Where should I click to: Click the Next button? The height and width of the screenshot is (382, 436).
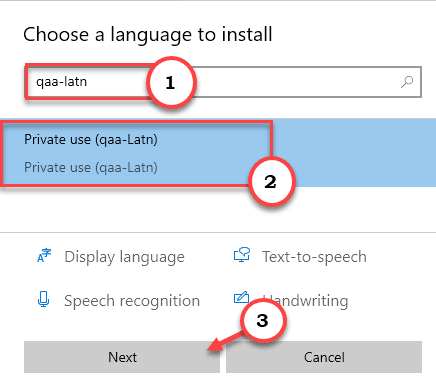pos(122,357)
